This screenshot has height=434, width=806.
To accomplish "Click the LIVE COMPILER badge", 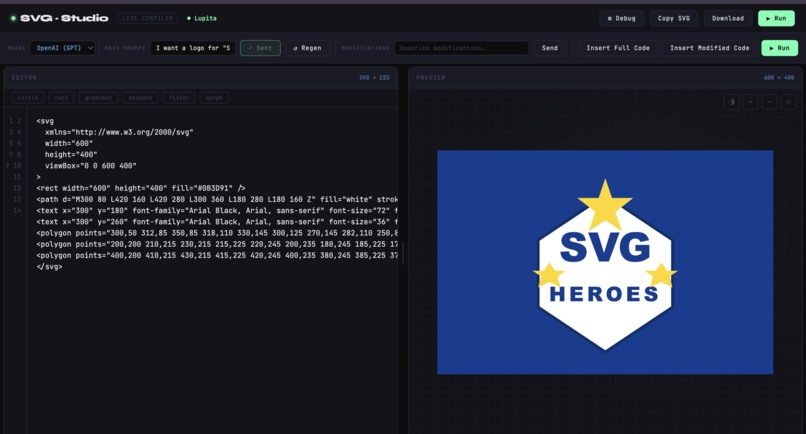I will (148, 18).
